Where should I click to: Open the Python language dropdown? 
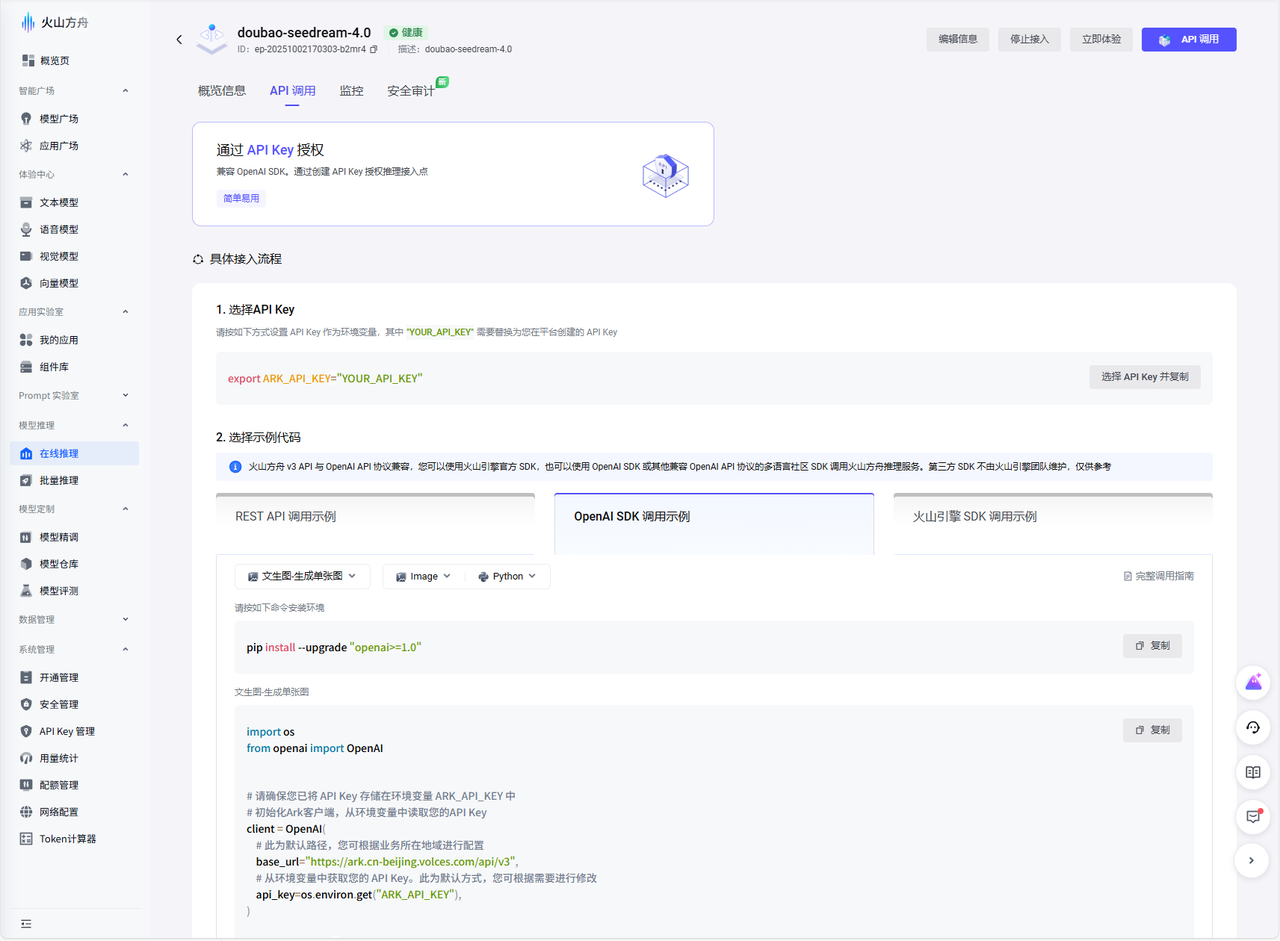tap(507, 576)
